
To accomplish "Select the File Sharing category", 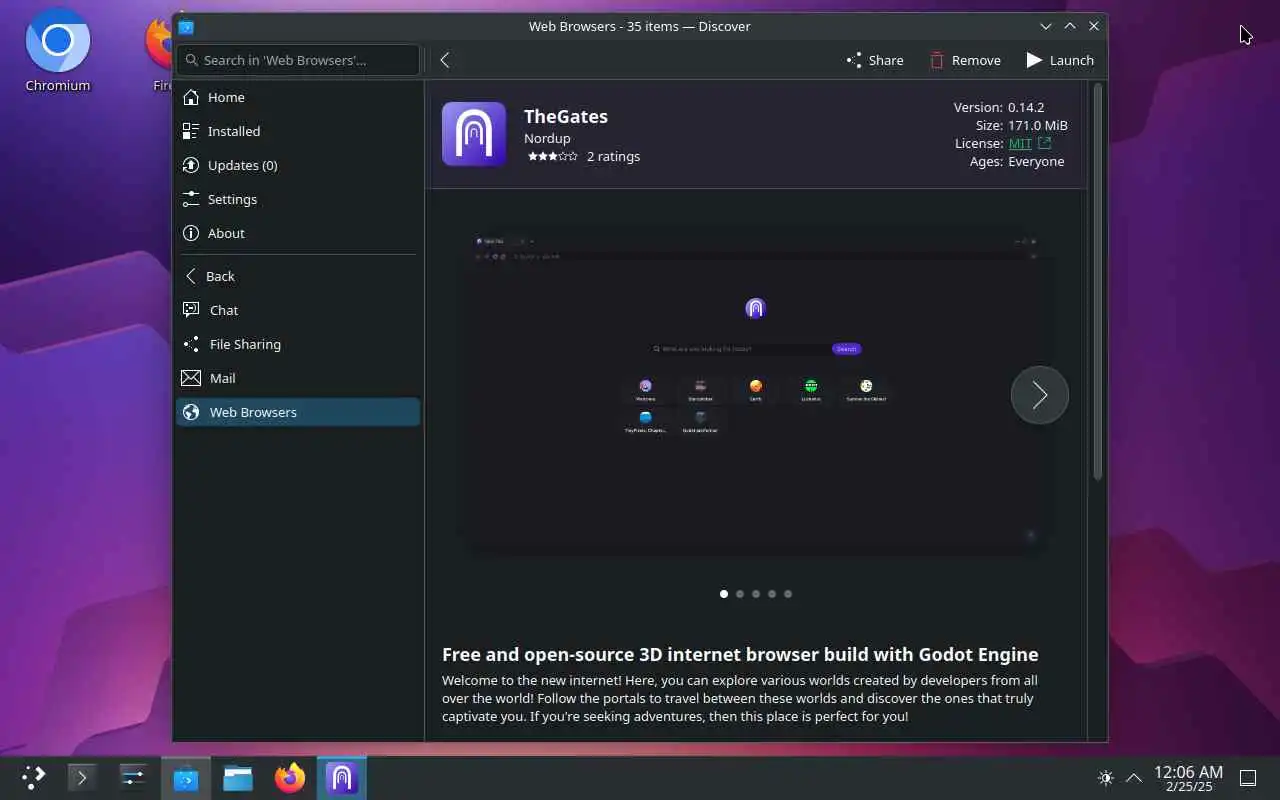I will [x=298, y=344].
